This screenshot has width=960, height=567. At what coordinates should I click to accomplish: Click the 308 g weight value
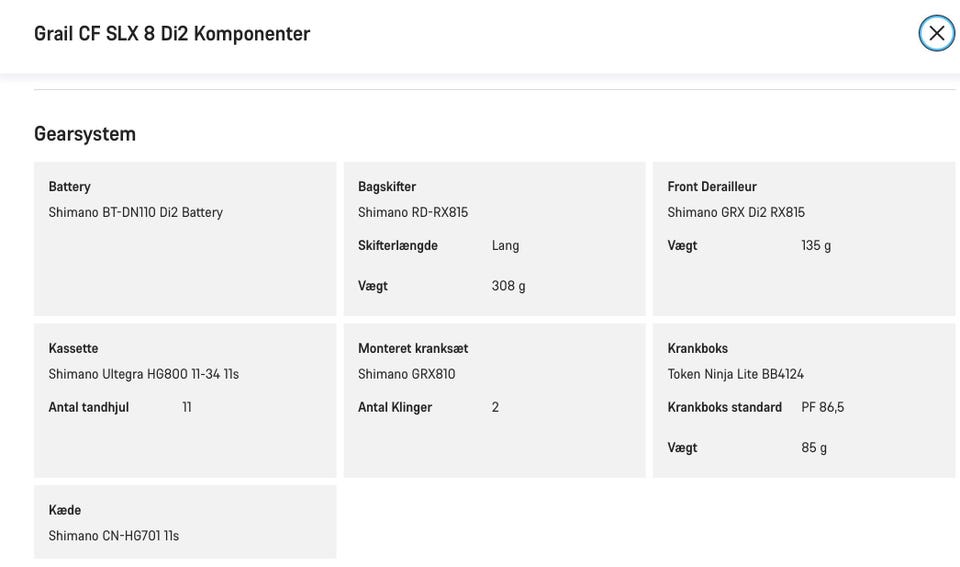coord(508,285)
